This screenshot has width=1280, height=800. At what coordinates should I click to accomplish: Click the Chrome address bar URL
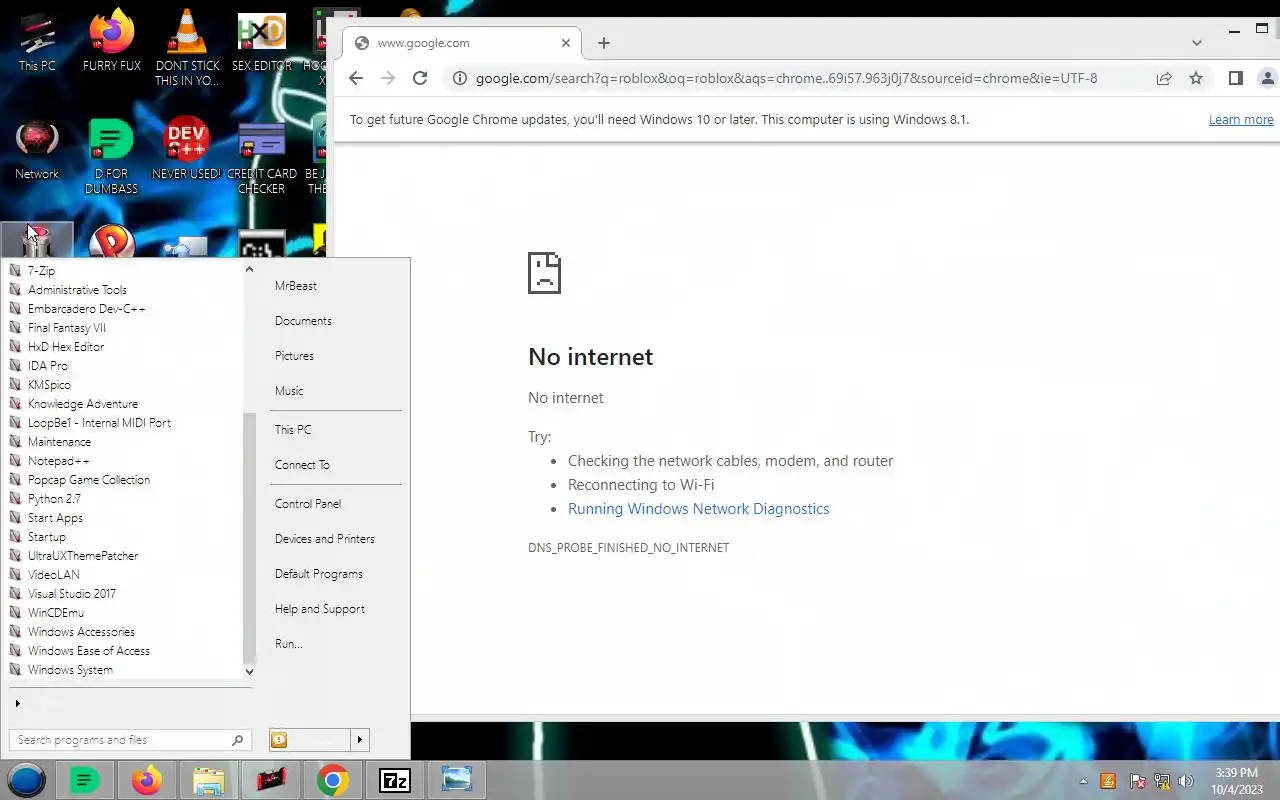tap(786, 78)
